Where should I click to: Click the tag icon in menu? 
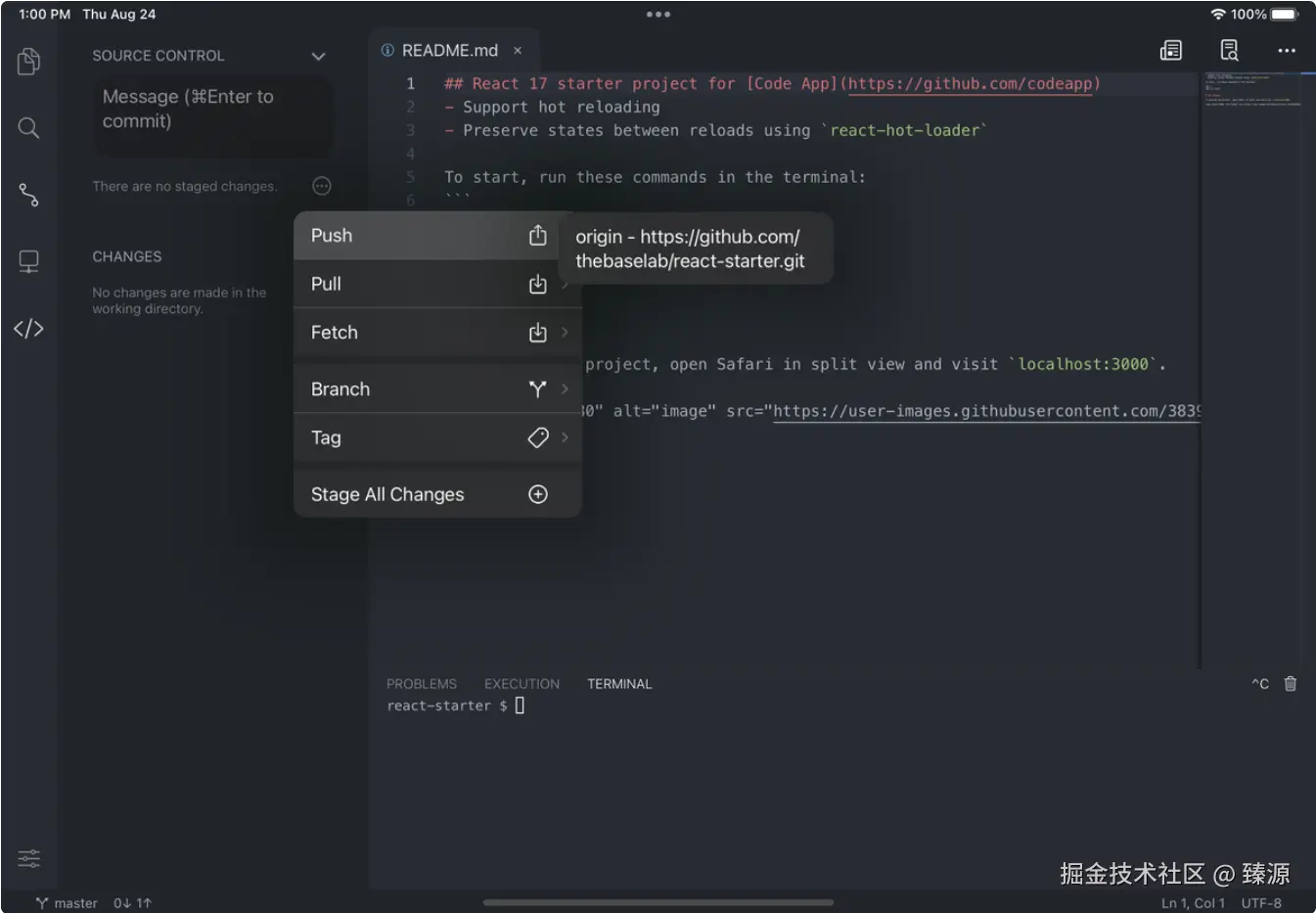tap(537, 437)
